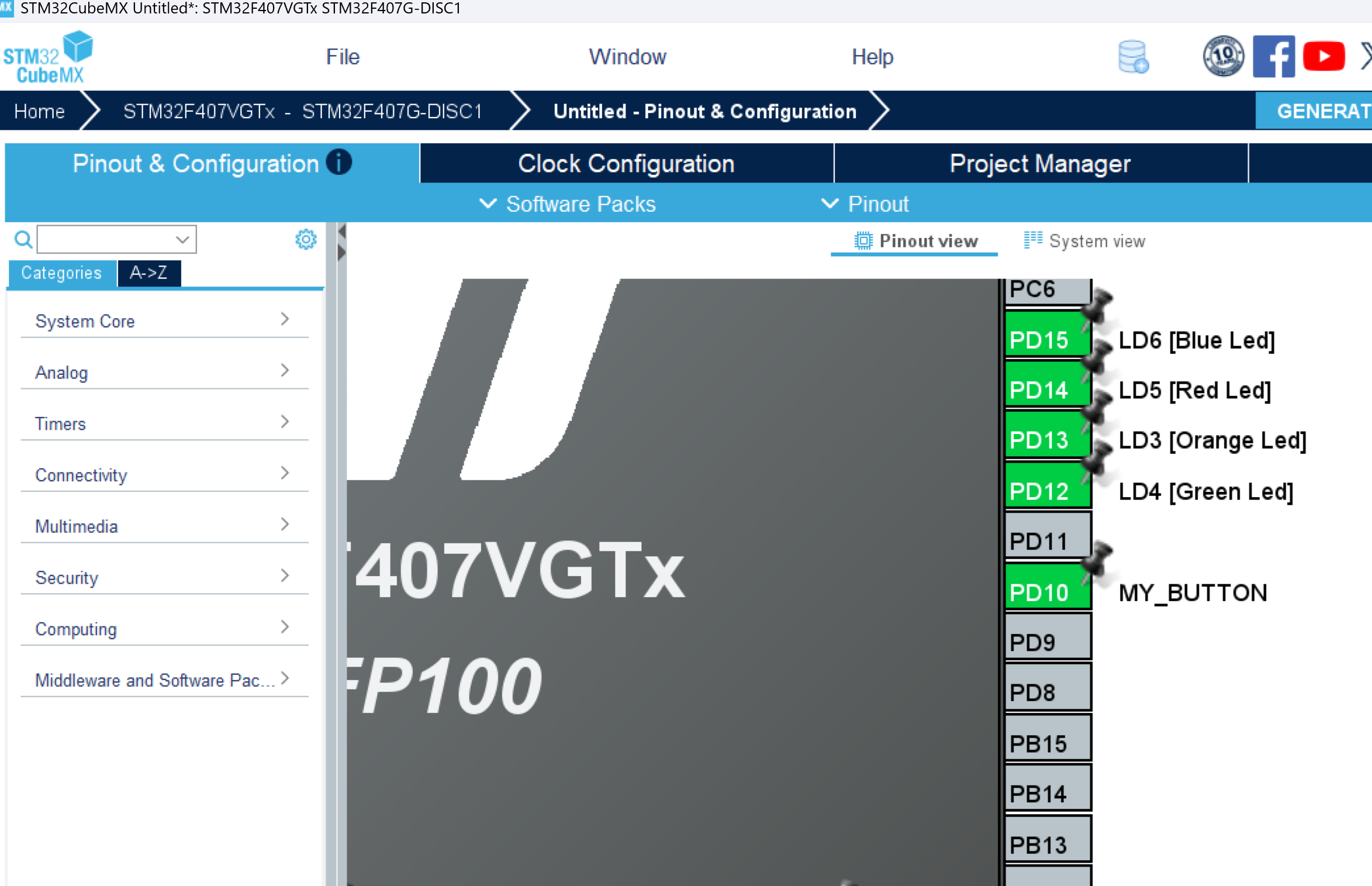1372x886 pixels.
Task: Select the green PD14 pin
Action: click(1048, 384)
